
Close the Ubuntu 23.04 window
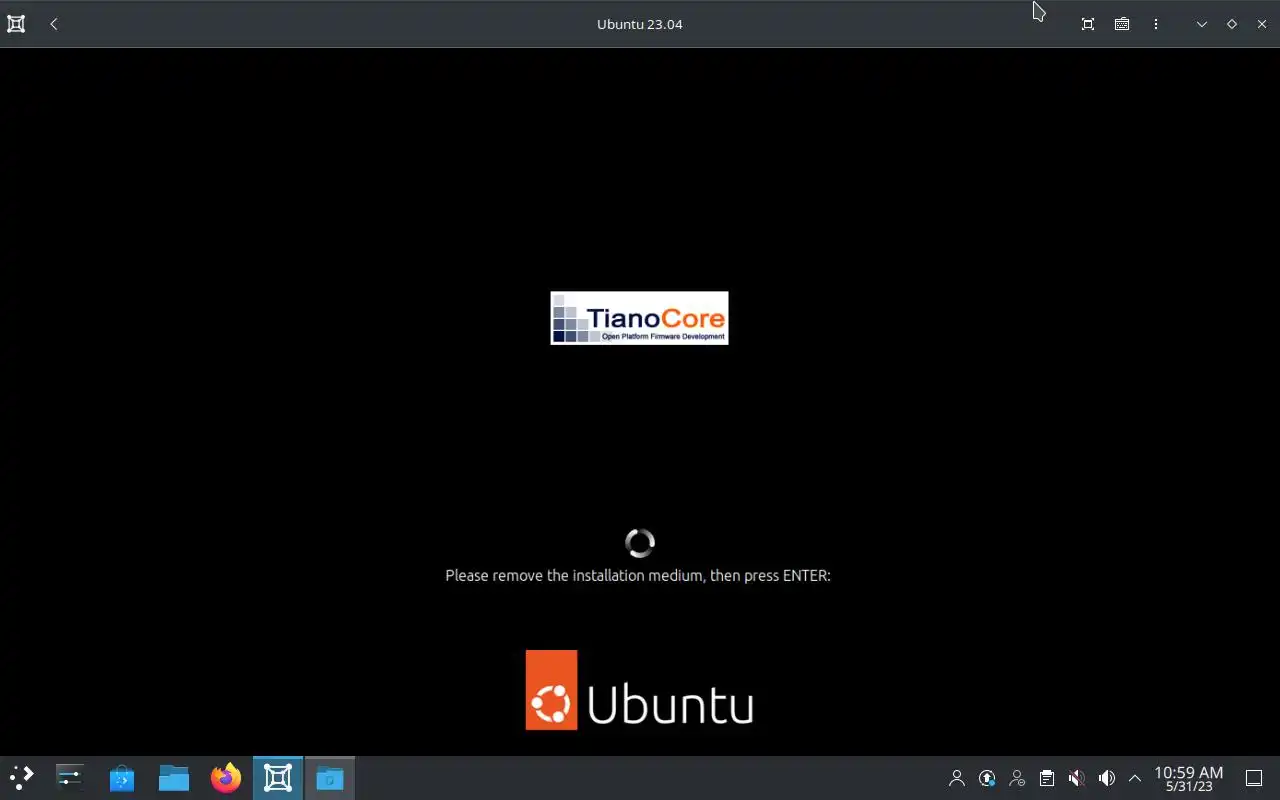coord(1262,24)
